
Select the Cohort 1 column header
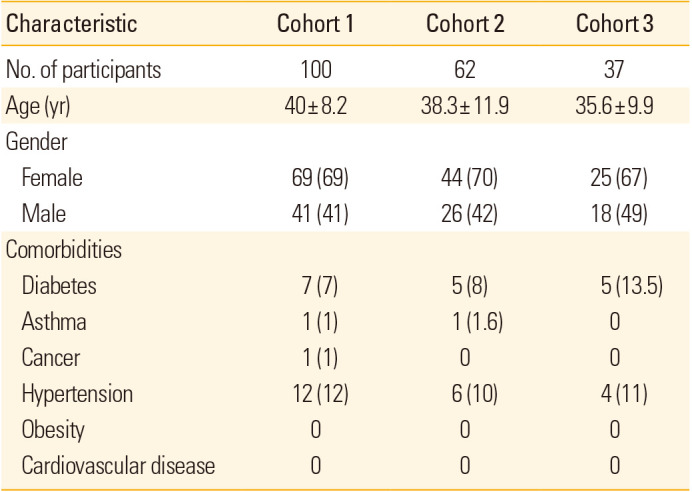[316, 23]
